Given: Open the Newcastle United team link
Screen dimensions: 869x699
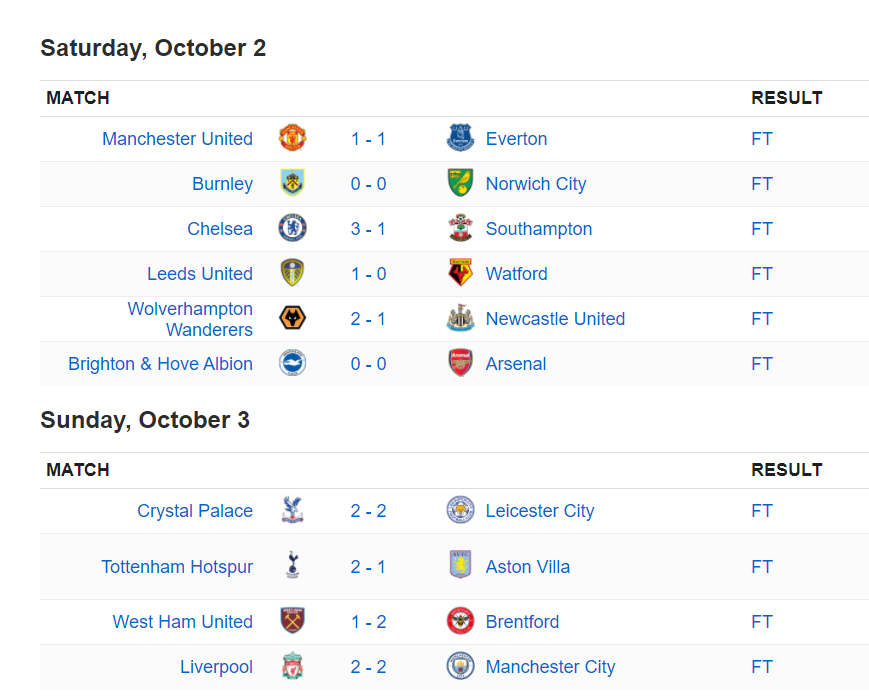Looking at the screenshot, I should 555,319.
